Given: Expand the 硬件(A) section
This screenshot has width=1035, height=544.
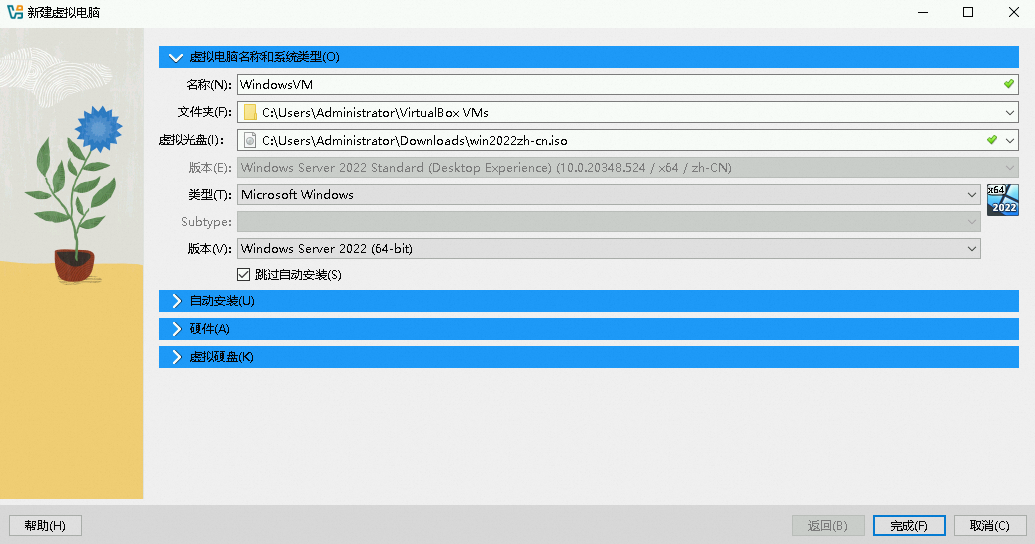Looking at the screenshot, I should (589, 329).
